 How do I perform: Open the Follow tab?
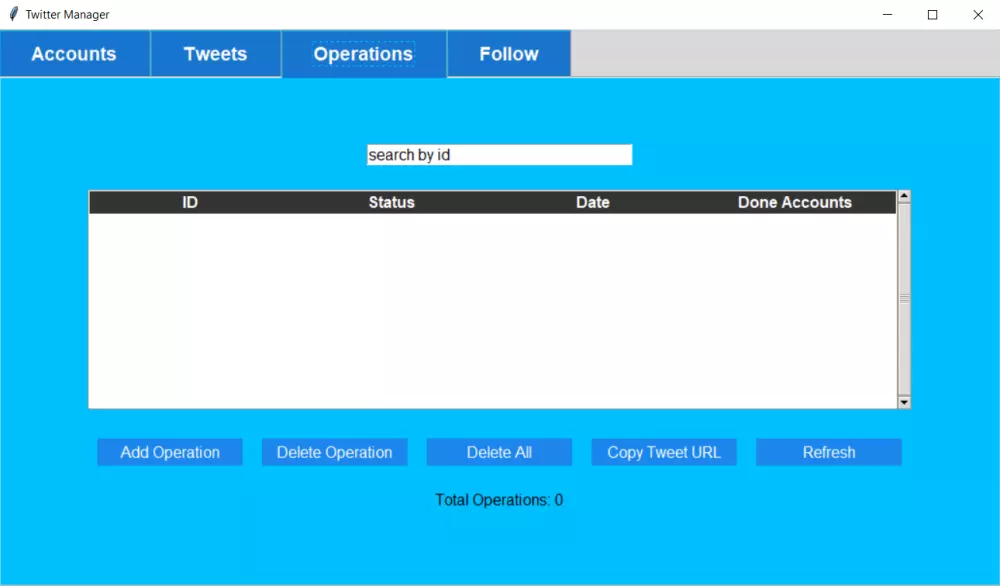pos(508,54)
